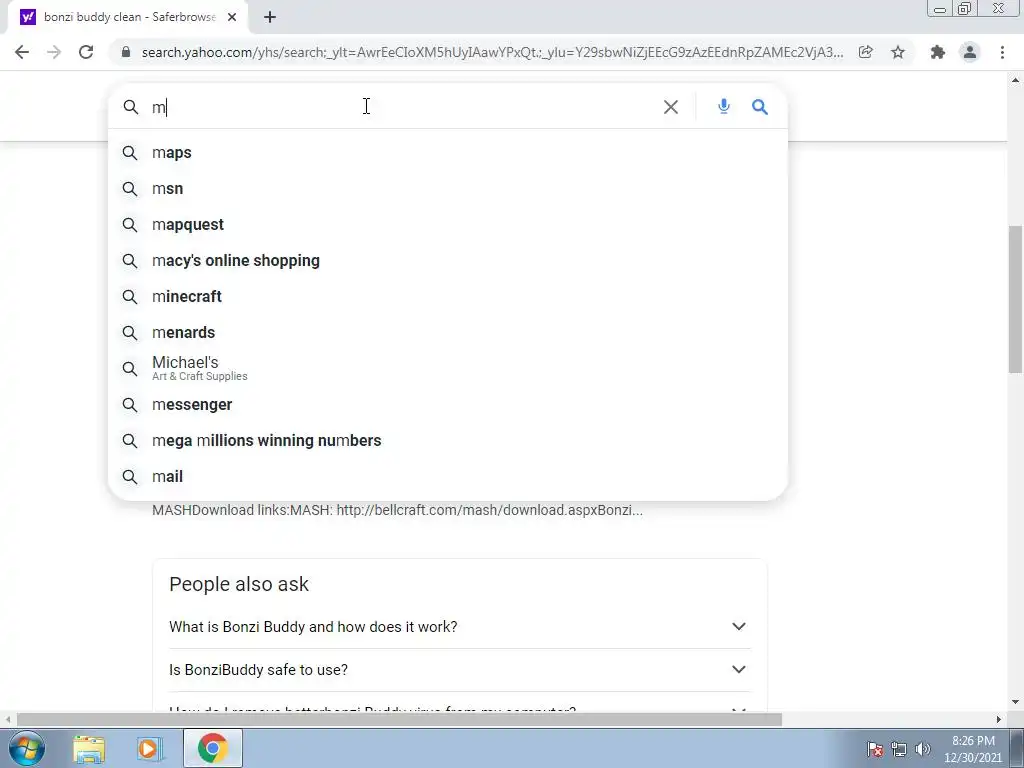Screen dimensions: 1024x768
Task: Choose the 'minecraft' suggestion
Action: (x=448, y=296)
